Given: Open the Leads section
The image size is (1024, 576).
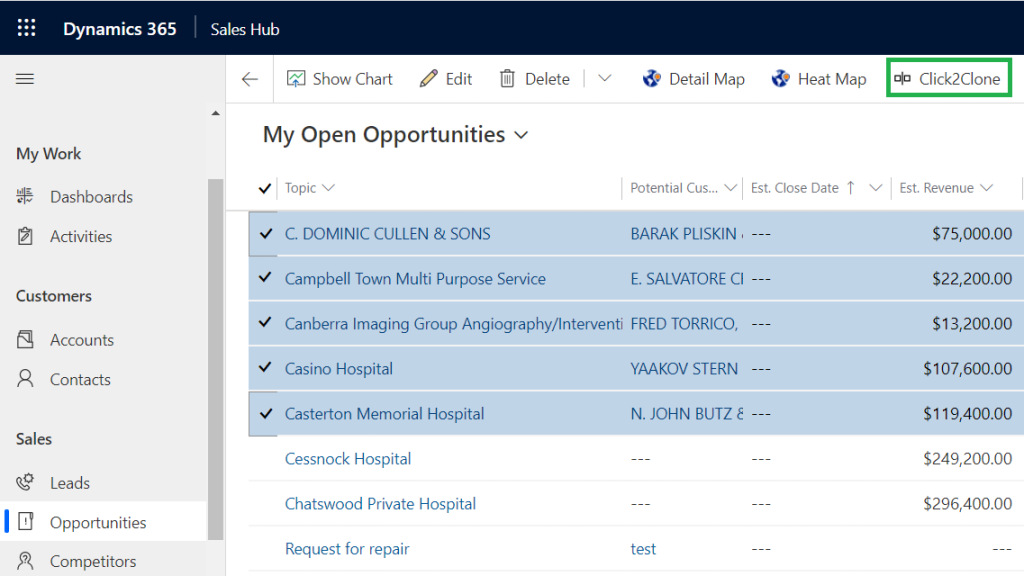Looking at the screenshot, I should pos(71,482).
